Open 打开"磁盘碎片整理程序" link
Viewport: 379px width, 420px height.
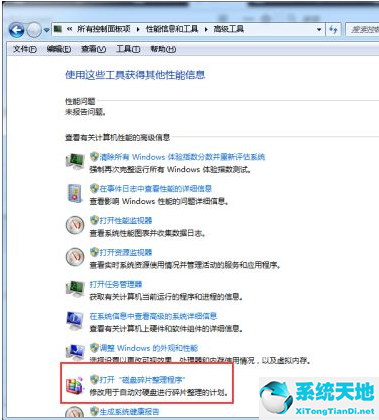[142, 380]
